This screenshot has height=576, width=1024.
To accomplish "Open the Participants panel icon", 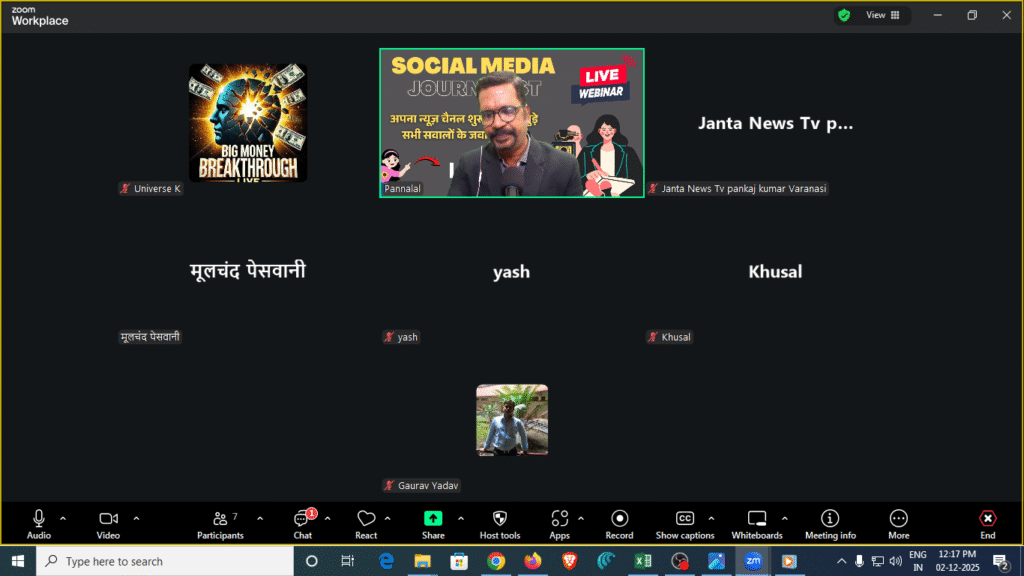I will (x=220, y=519).
